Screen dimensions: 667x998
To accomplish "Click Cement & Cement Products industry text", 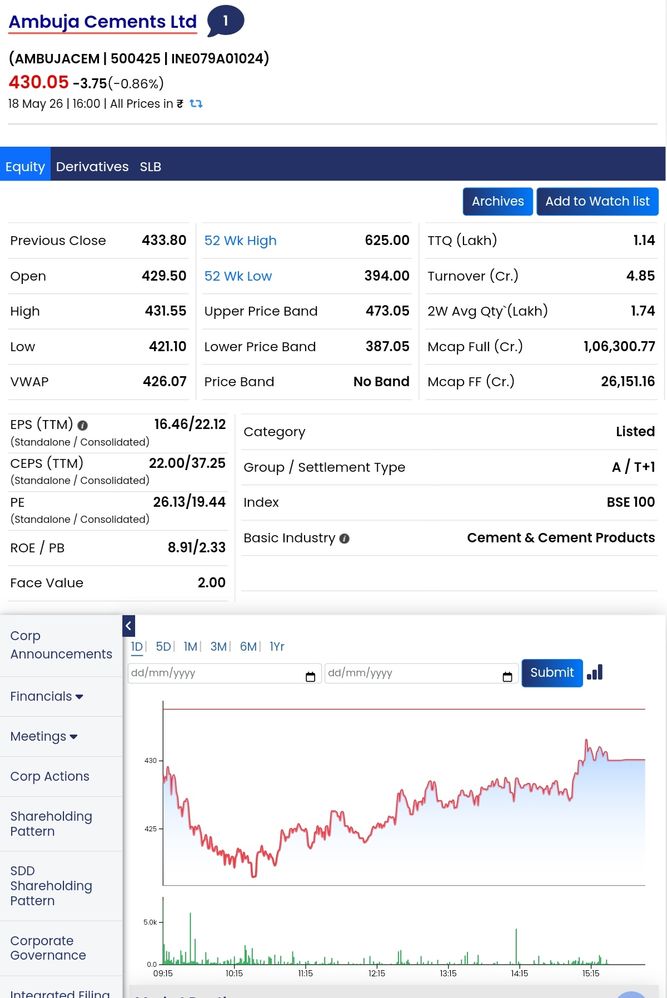I will tap(561, 538).
